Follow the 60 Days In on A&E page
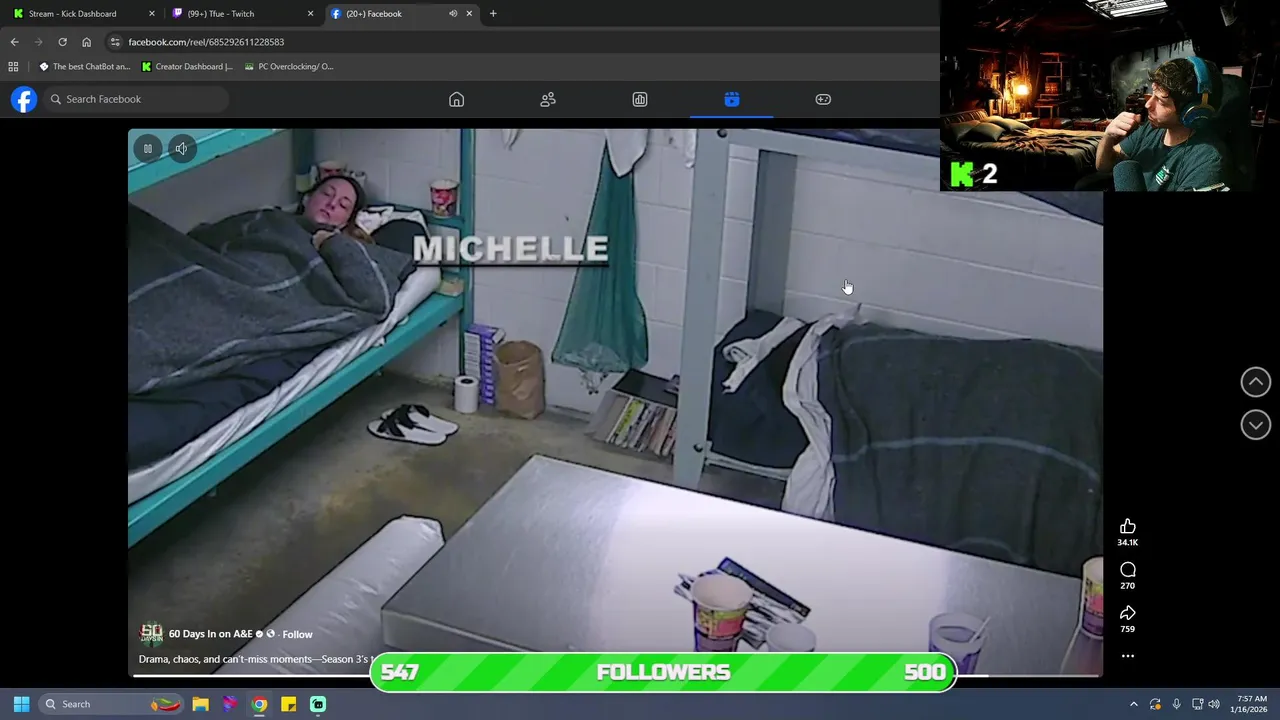The width and height of the screenshot is (1280, 720). pyautogui.click(x=297, y=634)
